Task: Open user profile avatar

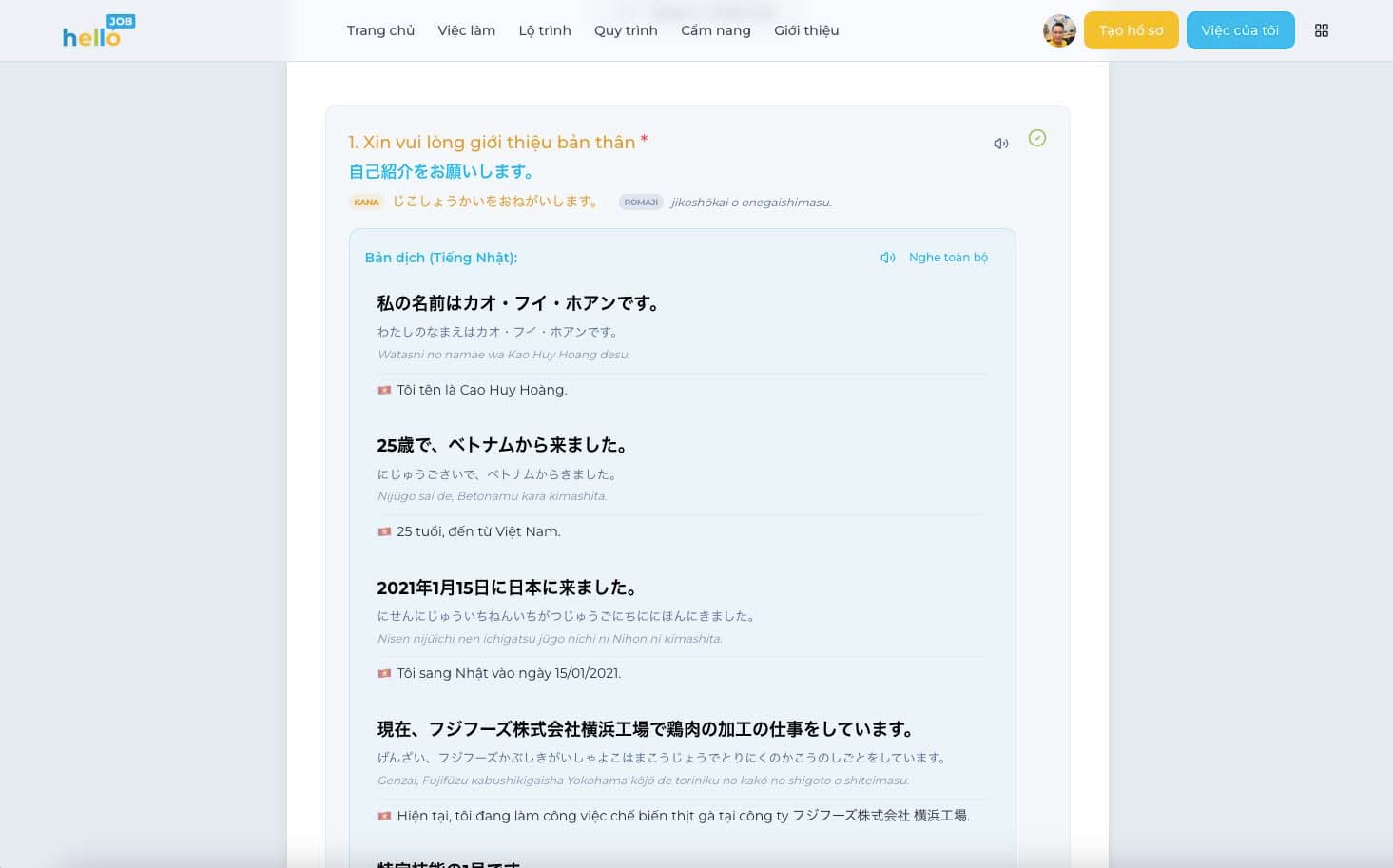Action: (x=1059, y=30)
